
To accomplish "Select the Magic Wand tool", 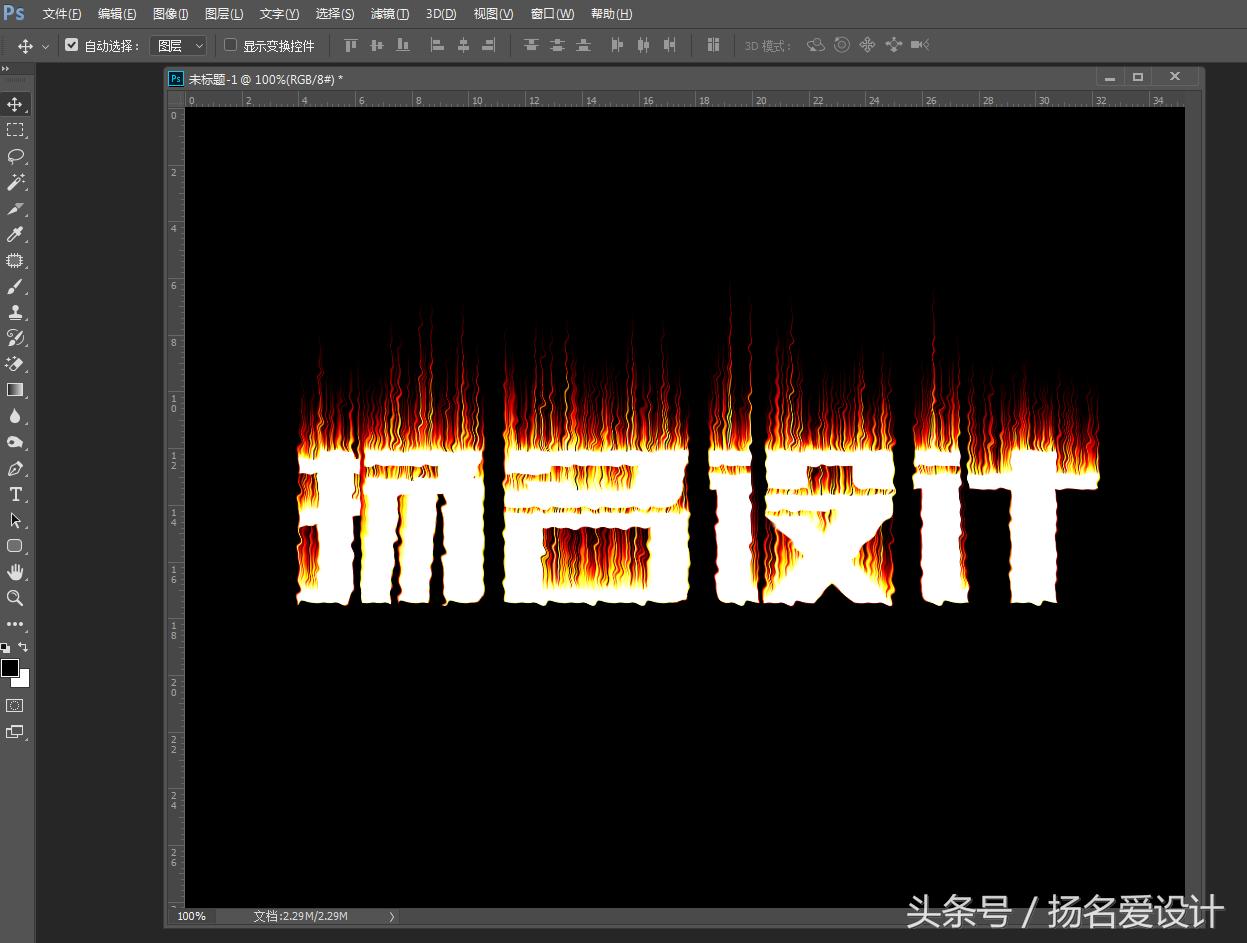I will click(x=15, y=182).
